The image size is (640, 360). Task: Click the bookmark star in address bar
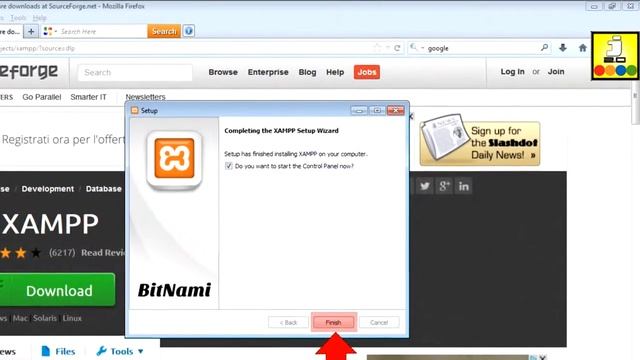pos(377,48)
